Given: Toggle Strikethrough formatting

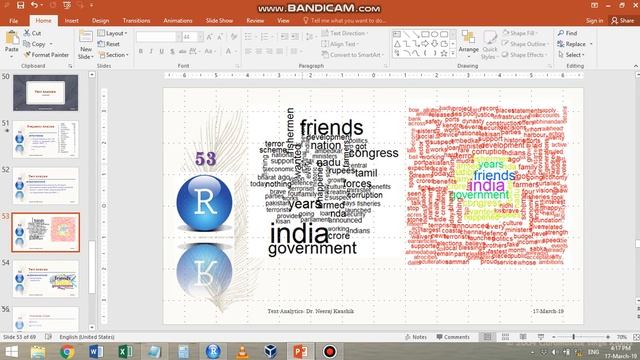Looking at the screenshot, I should [182, 51].
